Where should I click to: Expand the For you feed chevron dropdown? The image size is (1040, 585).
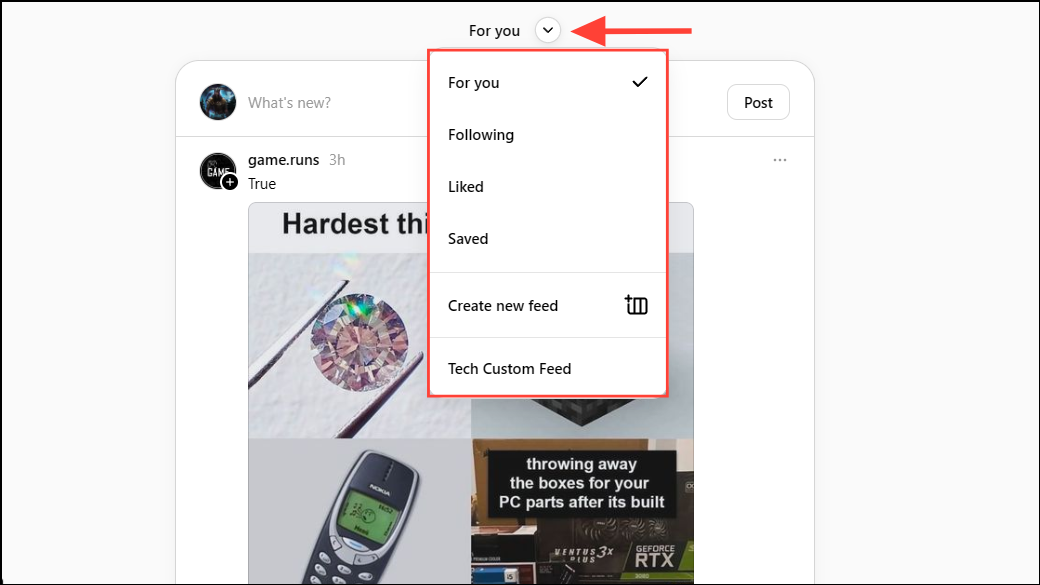pyautogui.click(x=548, y=31)
